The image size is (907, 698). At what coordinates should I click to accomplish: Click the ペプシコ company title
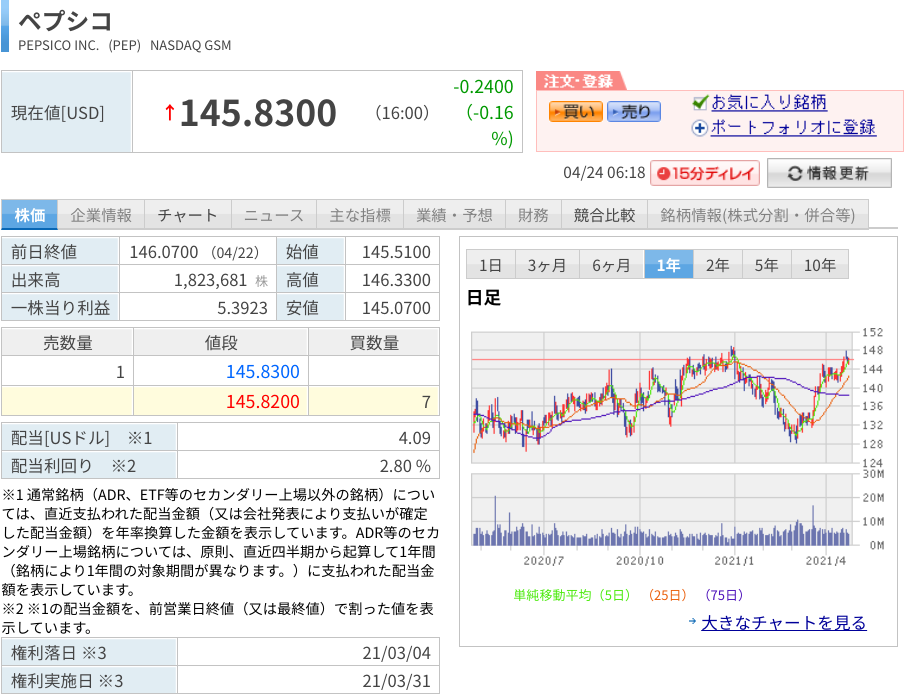(x=65, y=21)
